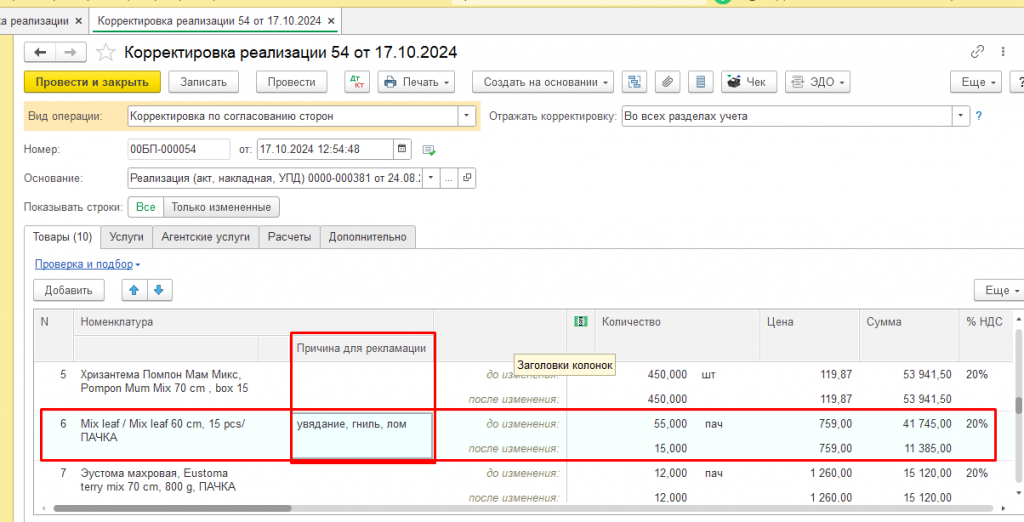The image size is (1024, 522).
Task: Click the Провести и закрыть button
Action: point(92,82)
